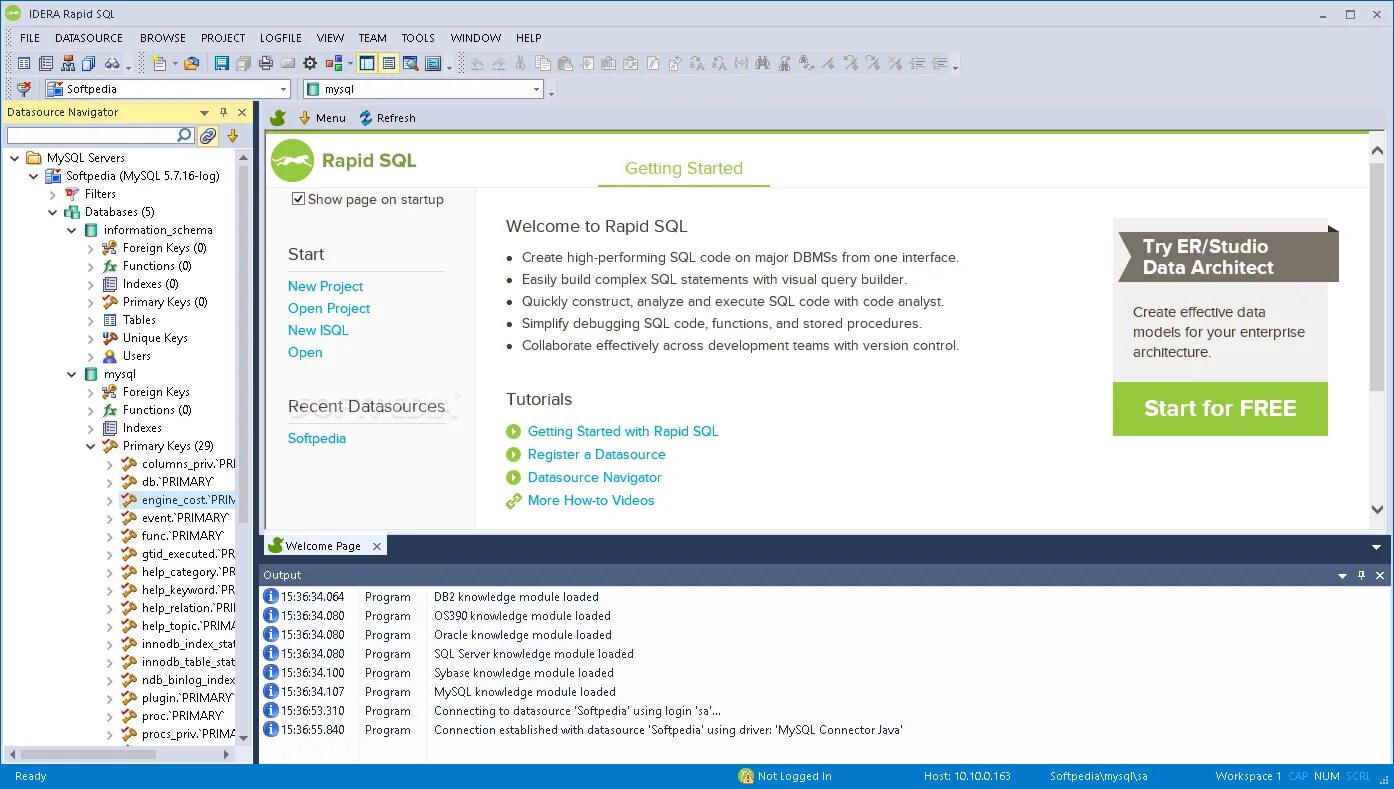Image resolution: width=1394 pixels, height=789 pixels.
Task: Collapse the Primary Keys (29) node
Action: coord(91,446)
